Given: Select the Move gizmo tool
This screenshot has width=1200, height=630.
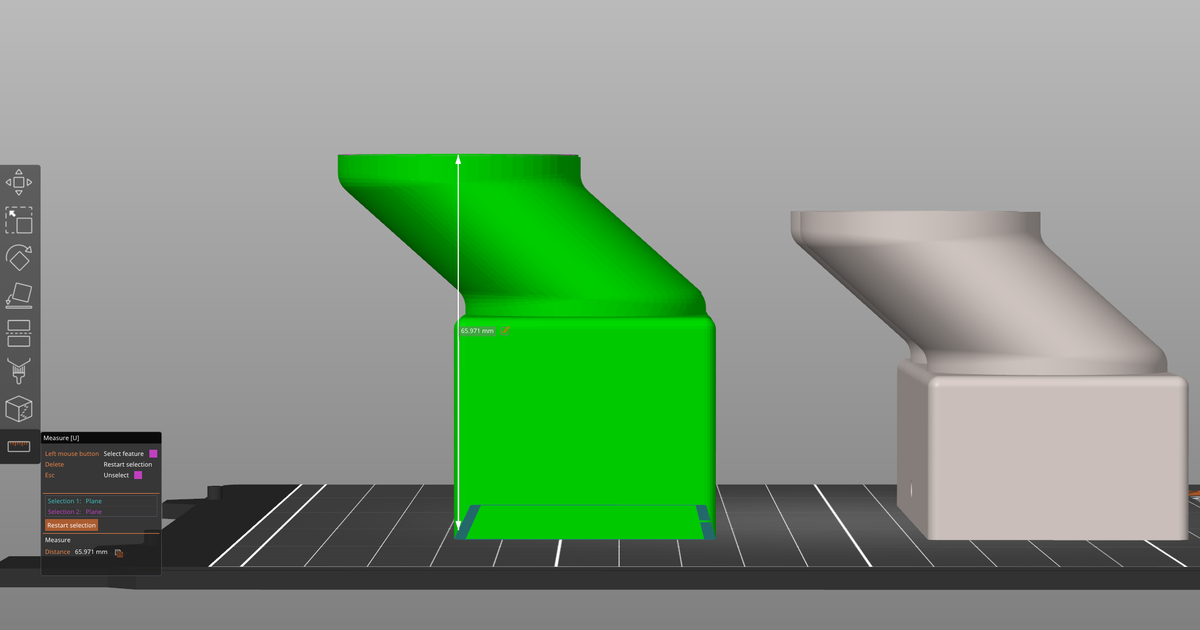Looking at the screenshot, I should point(19,182).
